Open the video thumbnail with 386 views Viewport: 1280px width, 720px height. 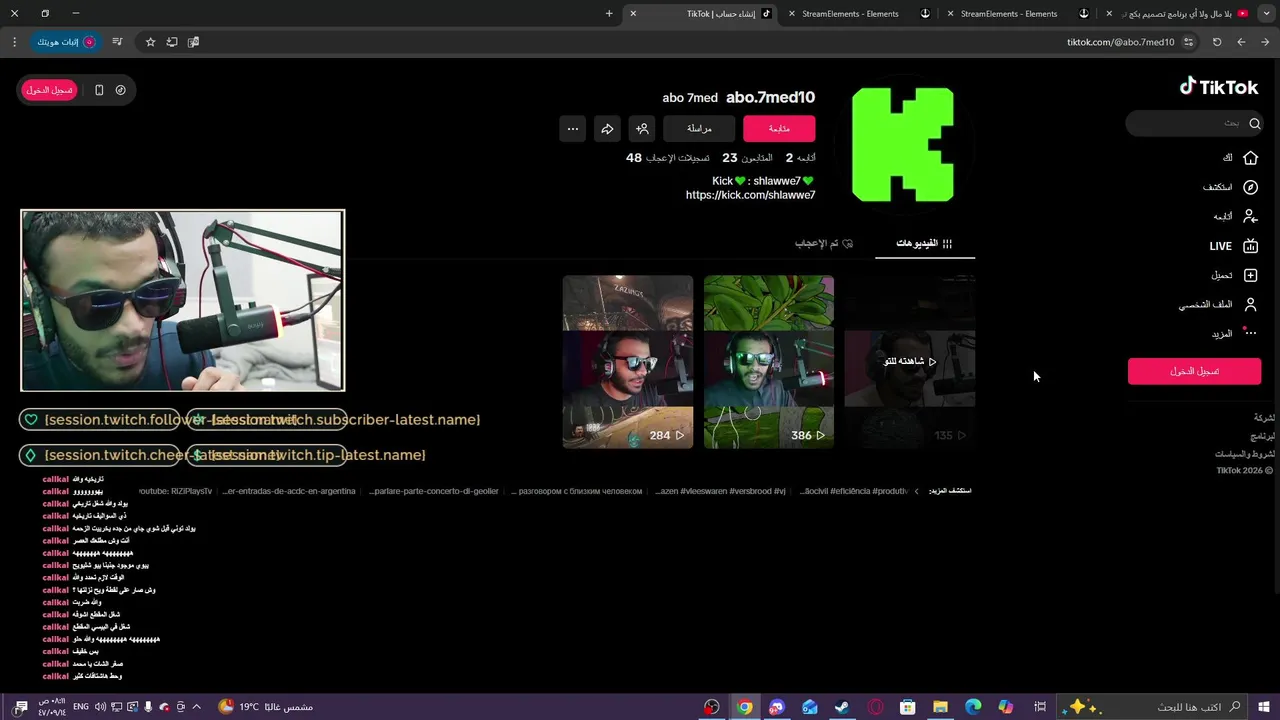(768, 362)
